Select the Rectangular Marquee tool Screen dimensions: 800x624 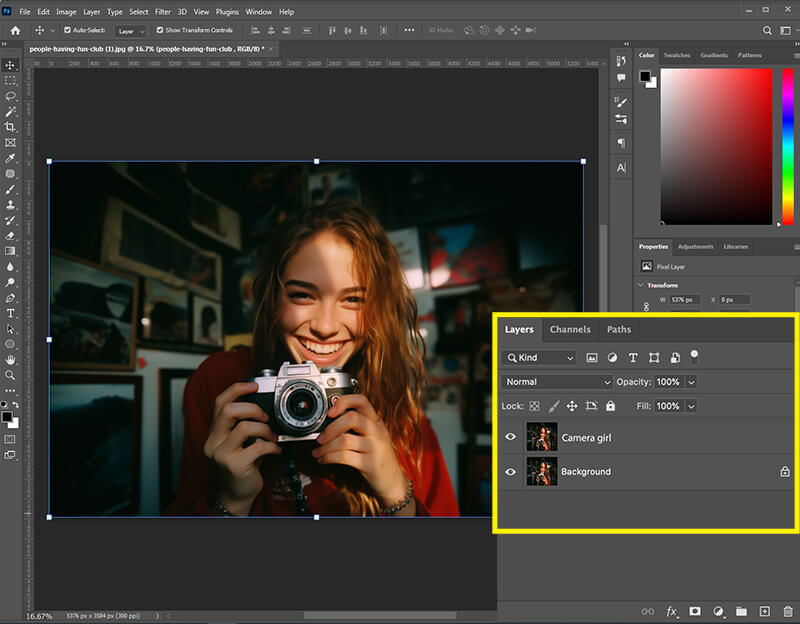[x=10, y=81]
